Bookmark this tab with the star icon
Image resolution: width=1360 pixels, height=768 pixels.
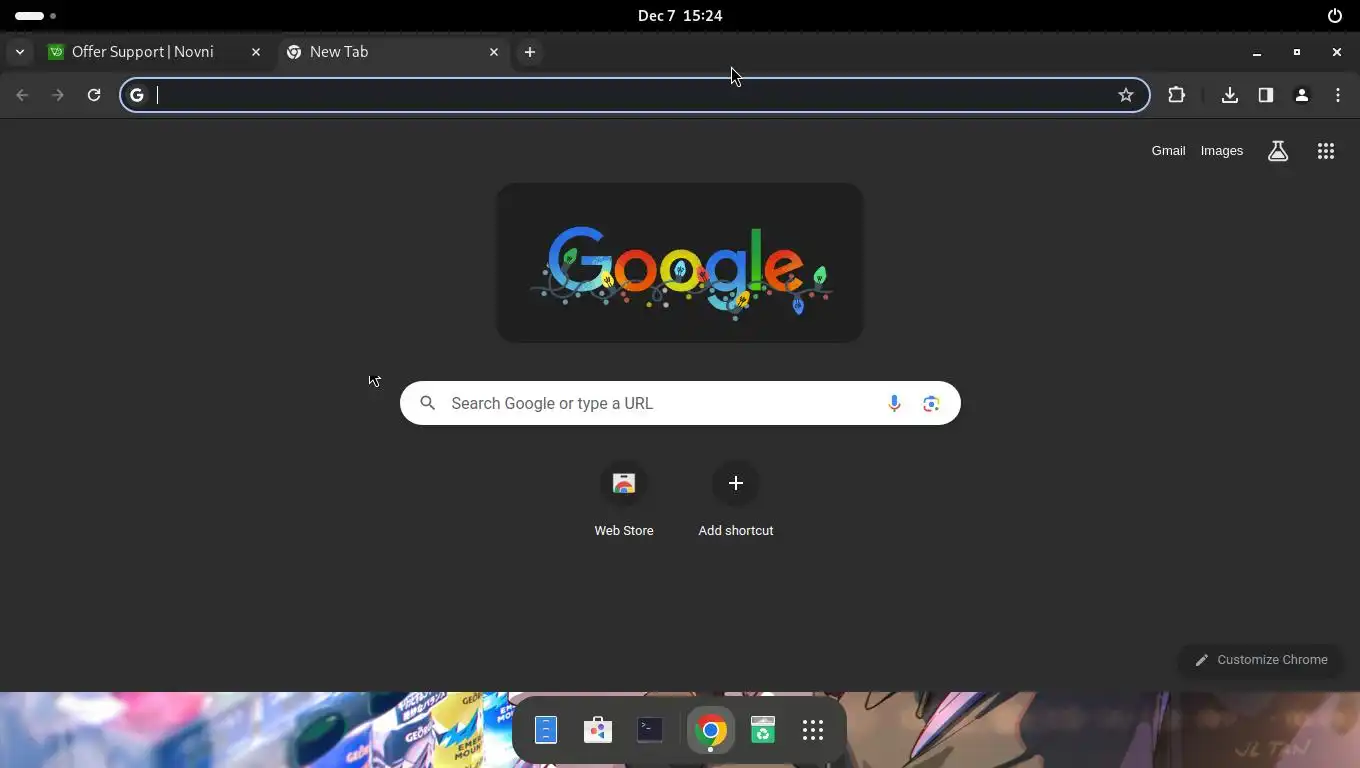click(1126, 95)
